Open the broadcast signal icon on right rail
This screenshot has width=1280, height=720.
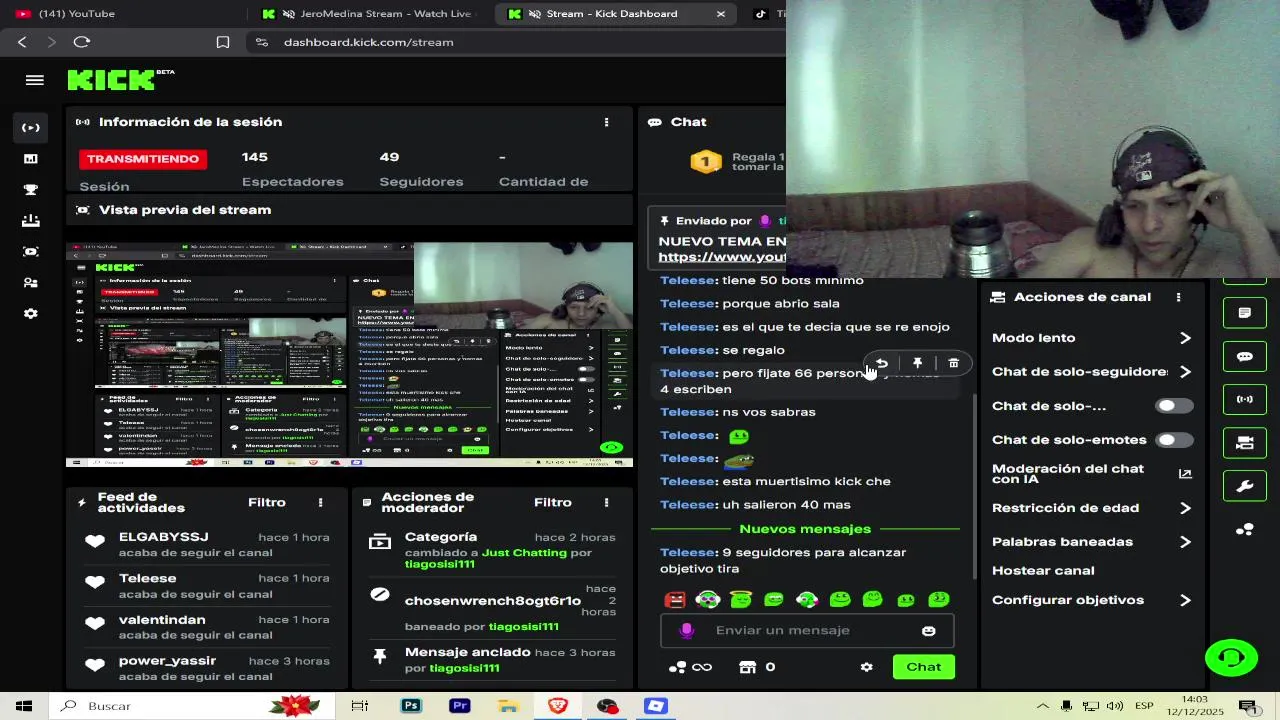point(1245,399)
